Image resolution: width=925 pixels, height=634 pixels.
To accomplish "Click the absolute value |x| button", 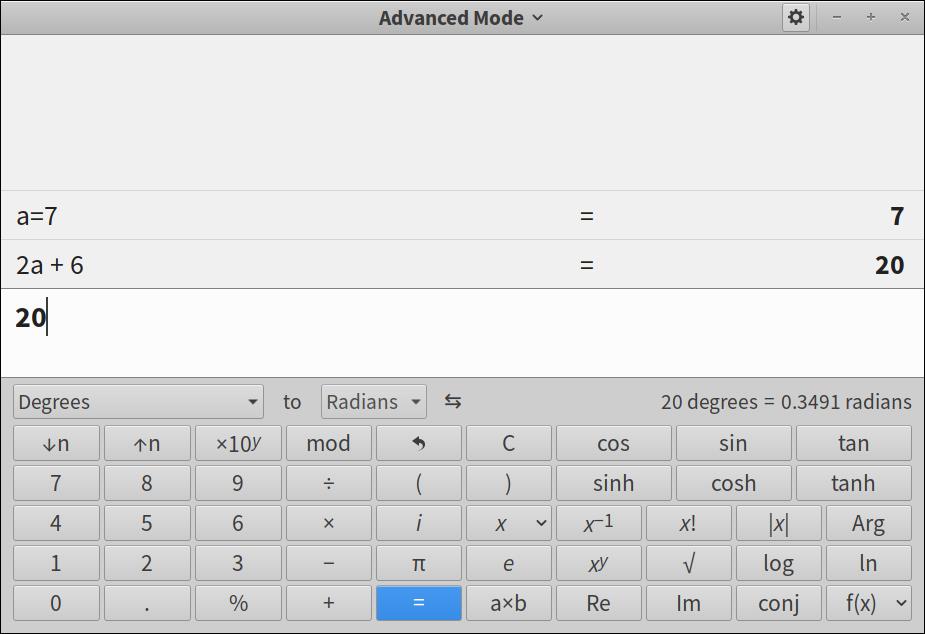I will 778,523.
